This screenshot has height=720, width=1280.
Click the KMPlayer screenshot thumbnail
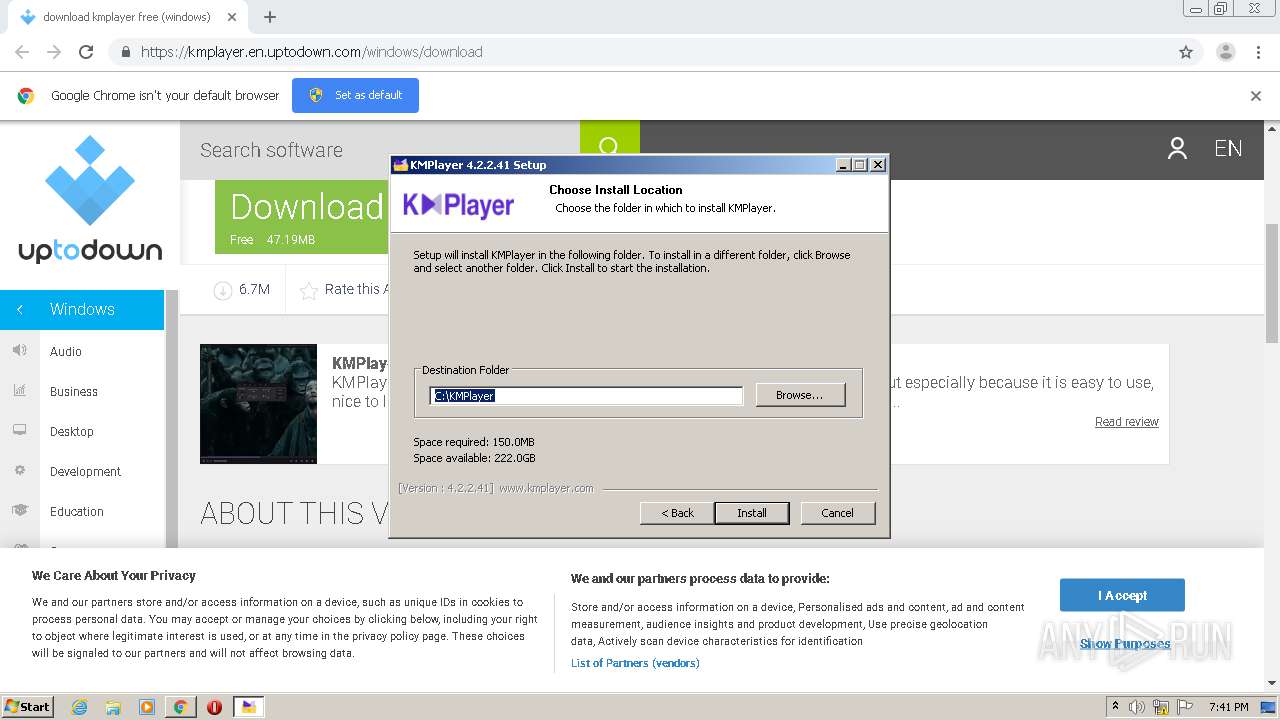coord(258,404)
